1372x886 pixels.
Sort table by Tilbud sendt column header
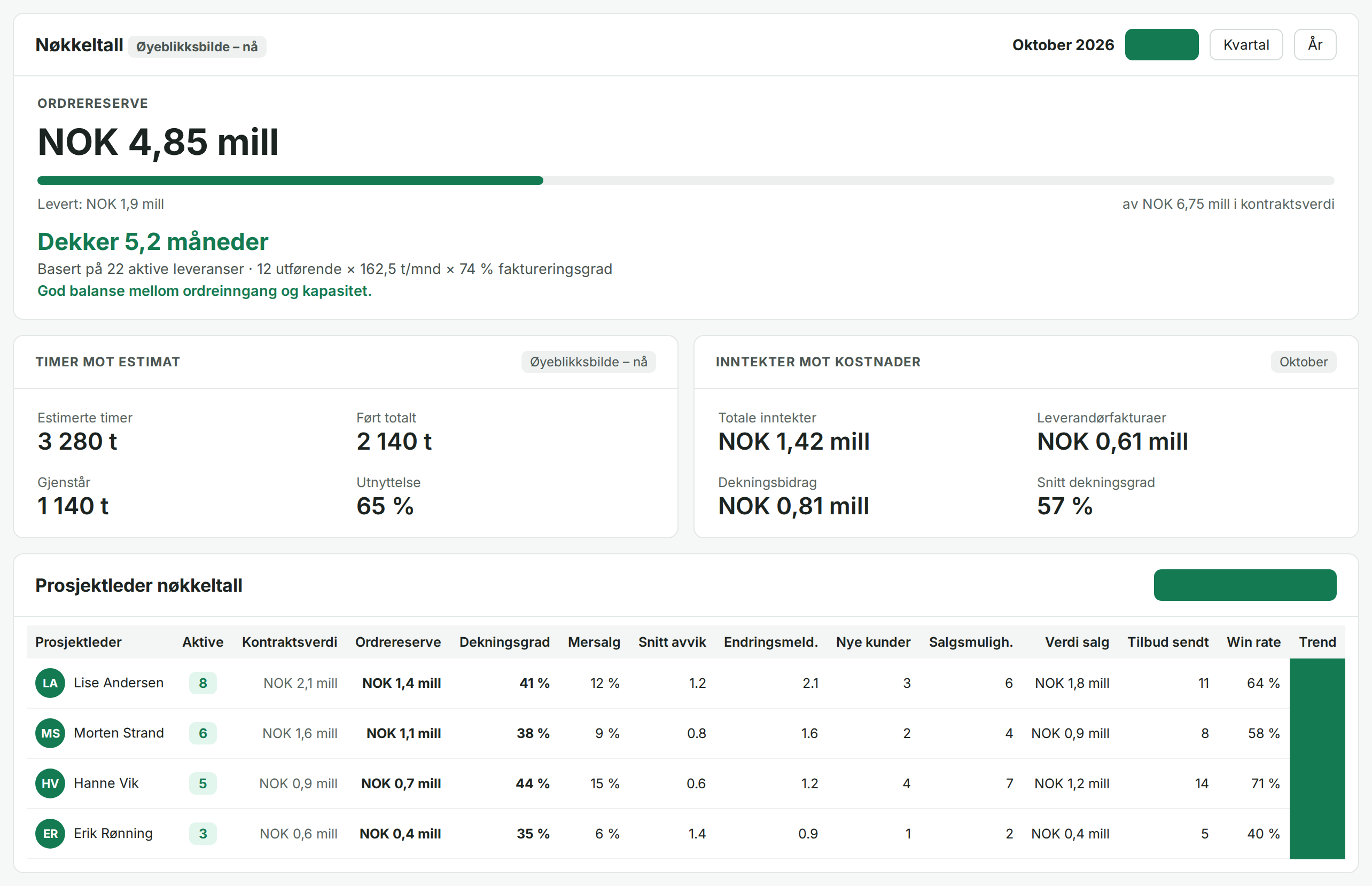[1168, 642]
